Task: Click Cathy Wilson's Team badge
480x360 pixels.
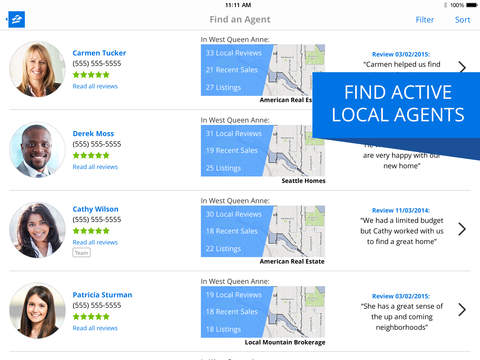Action: (82, 253)
